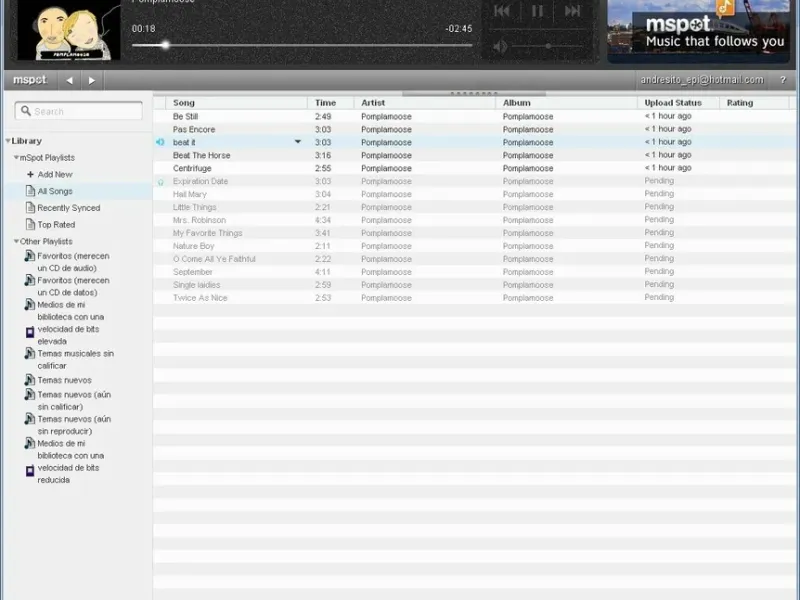Viewport: 800px width, 600px height.
Task: Open the Top Rated playlist
Action: tap(56, 225)
